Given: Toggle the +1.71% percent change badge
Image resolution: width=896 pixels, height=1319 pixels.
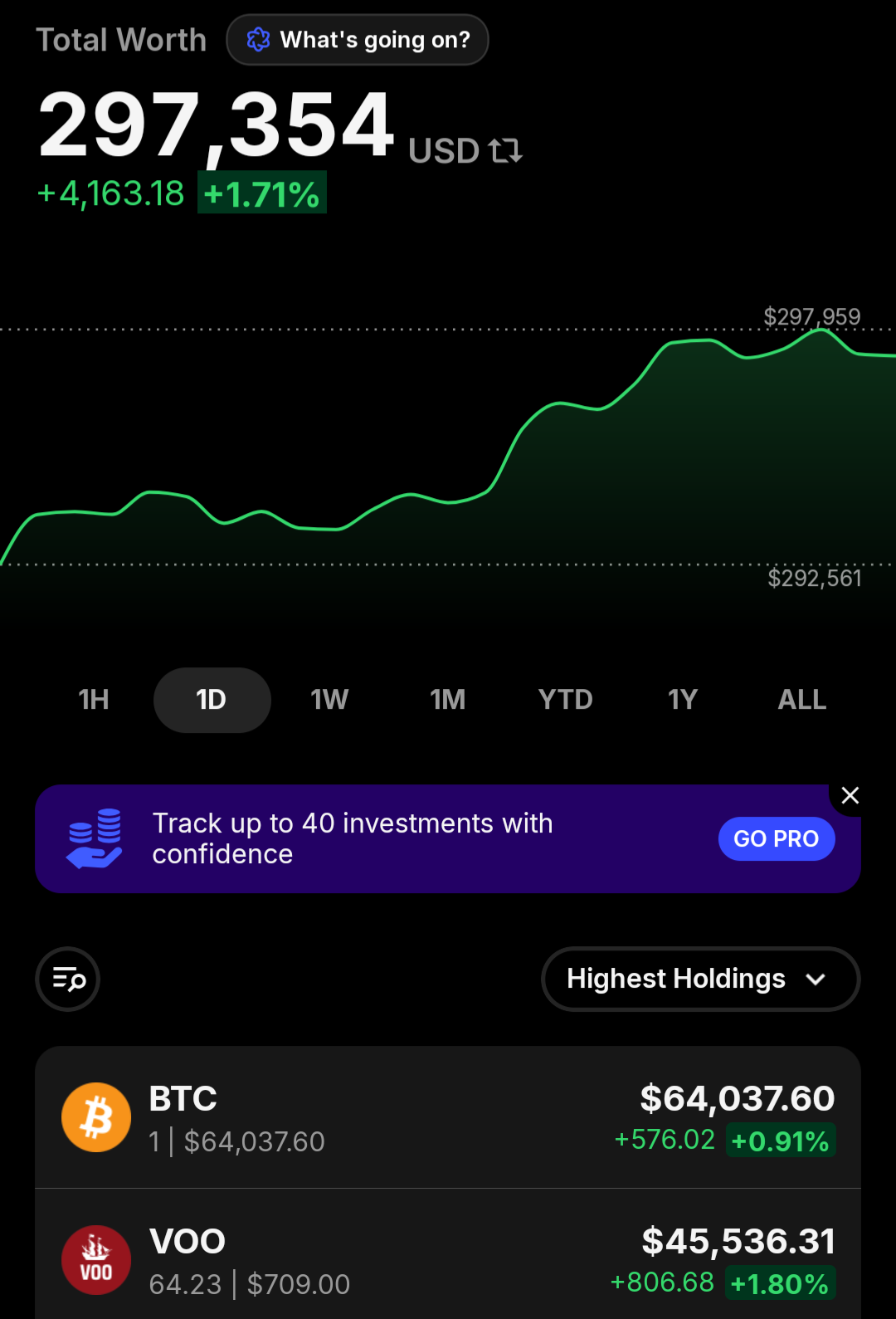Looking at the screenshot, I should tap(262, 193).
